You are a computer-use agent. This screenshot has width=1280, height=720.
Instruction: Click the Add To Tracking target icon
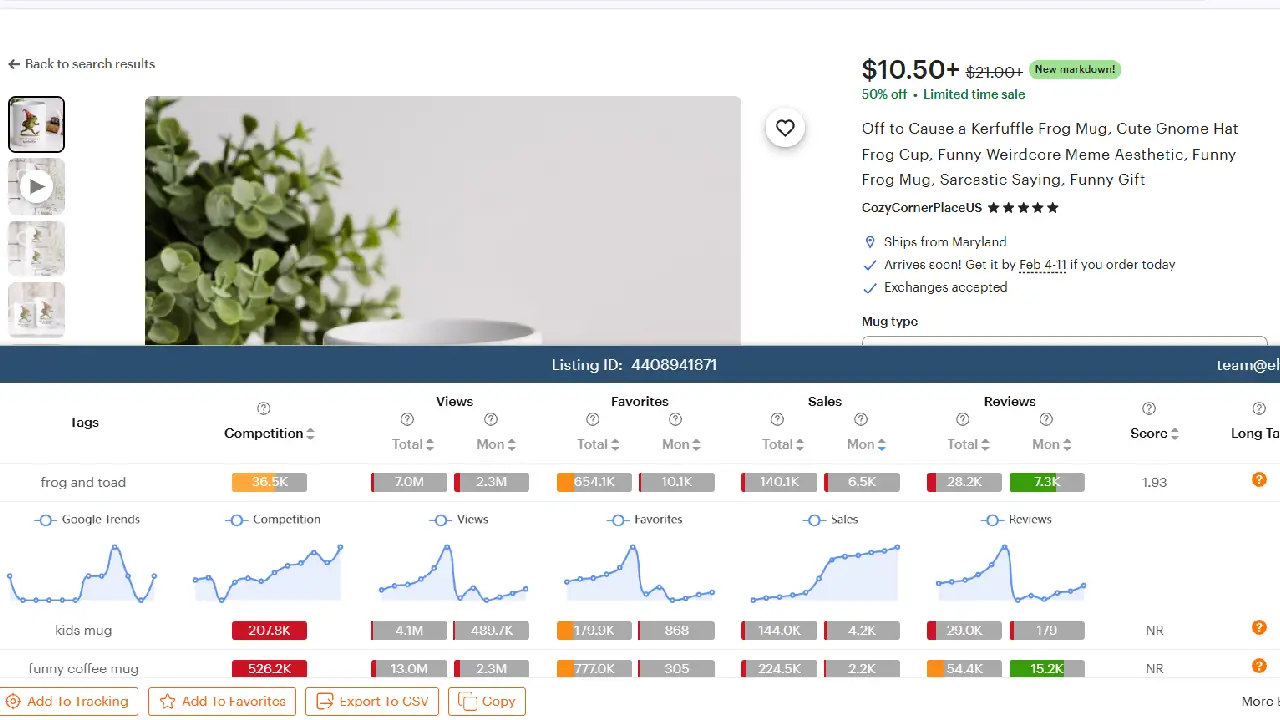point(14,701)
